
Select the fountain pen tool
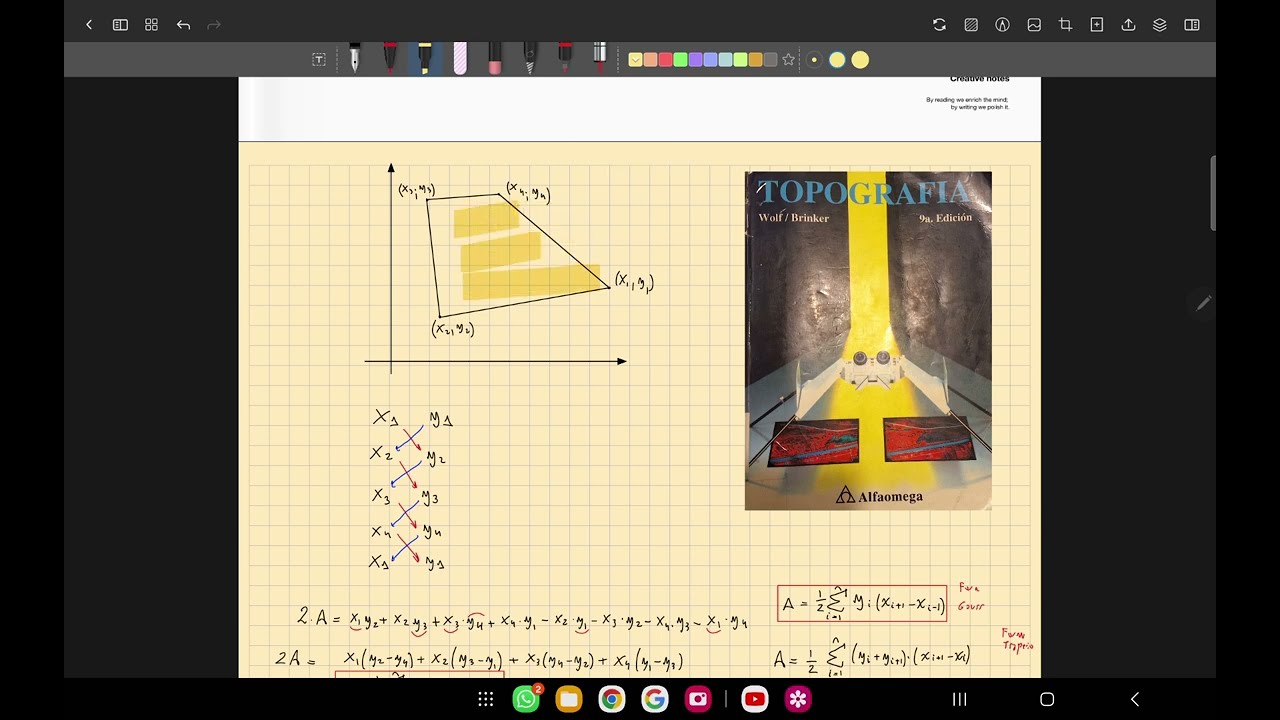[354, 58]
